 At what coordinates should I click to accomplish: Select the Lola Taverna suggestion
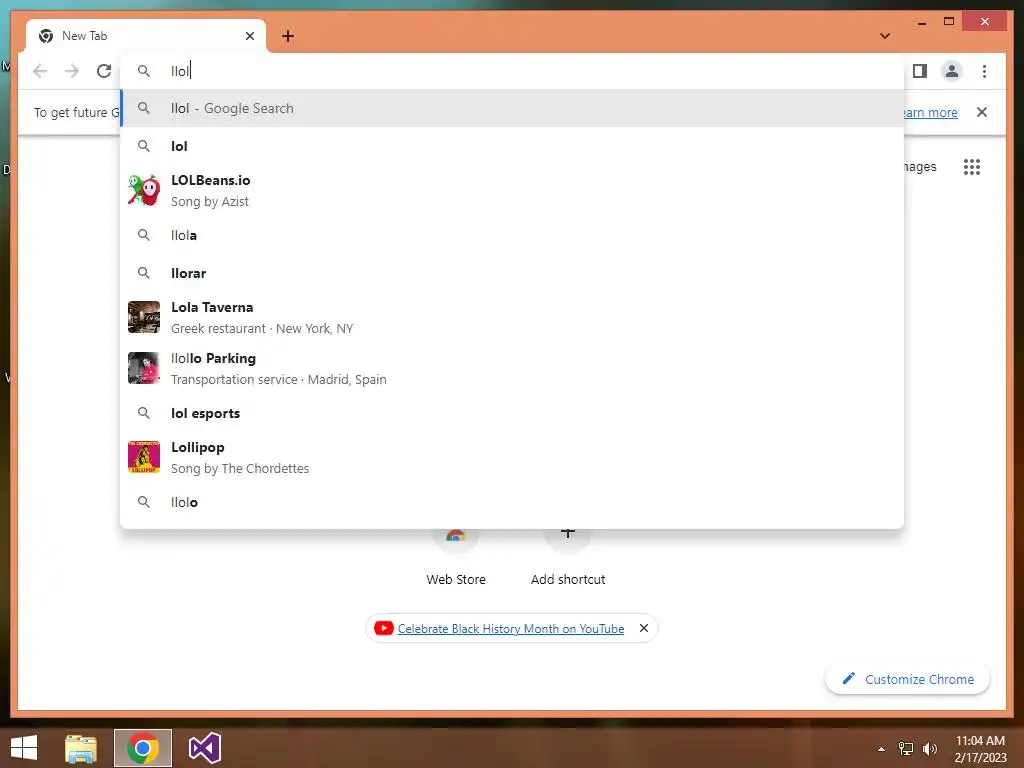(513, 317)
